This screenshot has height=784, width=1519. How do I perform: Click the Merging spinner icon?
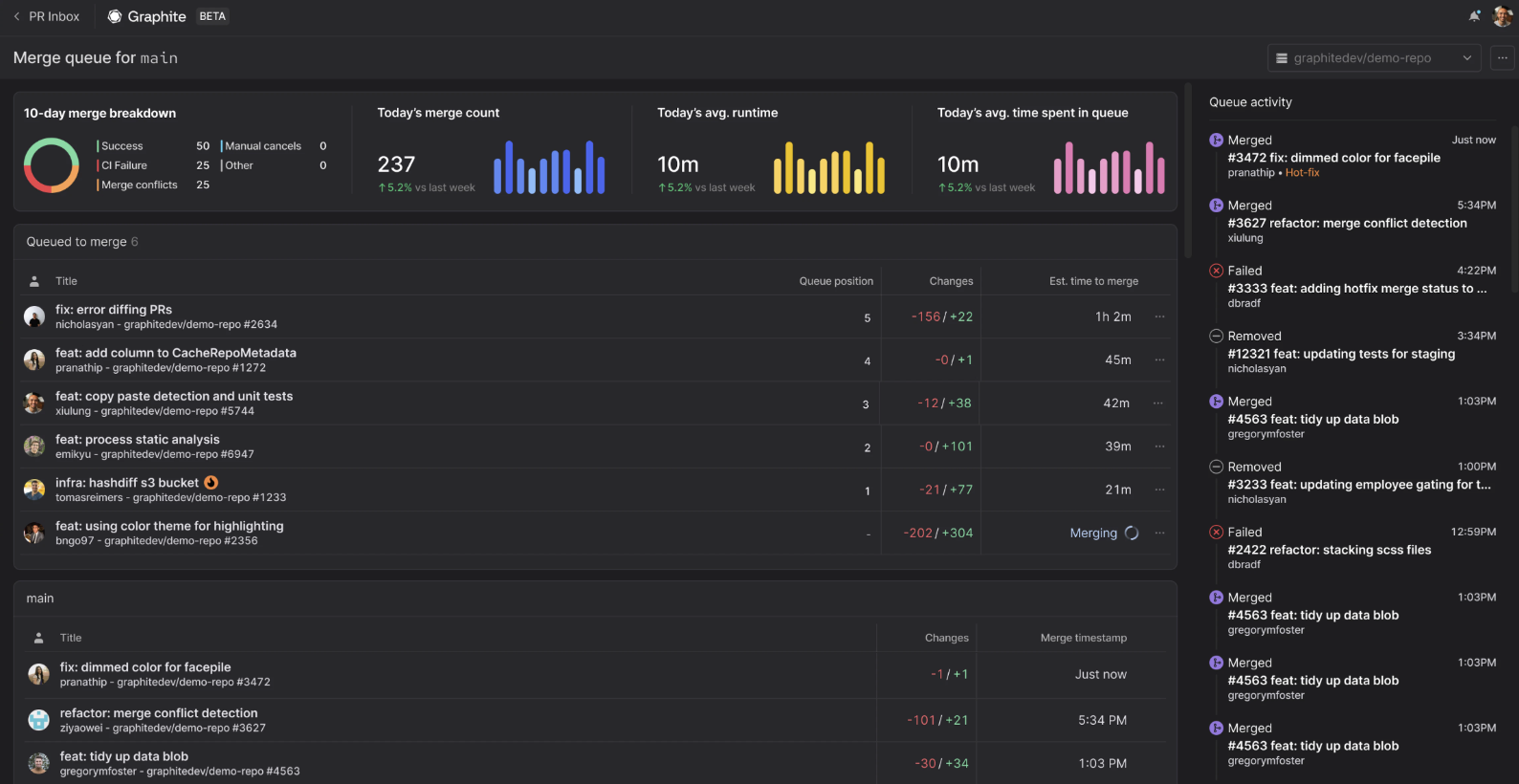pos(1132,534)
